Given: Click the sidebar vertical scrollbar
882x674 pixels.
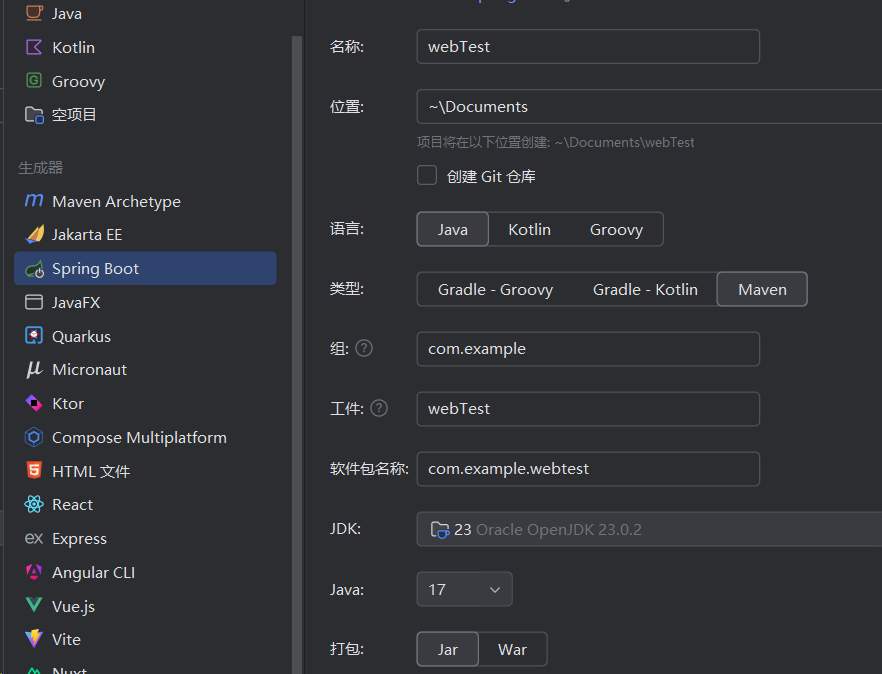Looking at the screenshot, I should coord(296,354).
